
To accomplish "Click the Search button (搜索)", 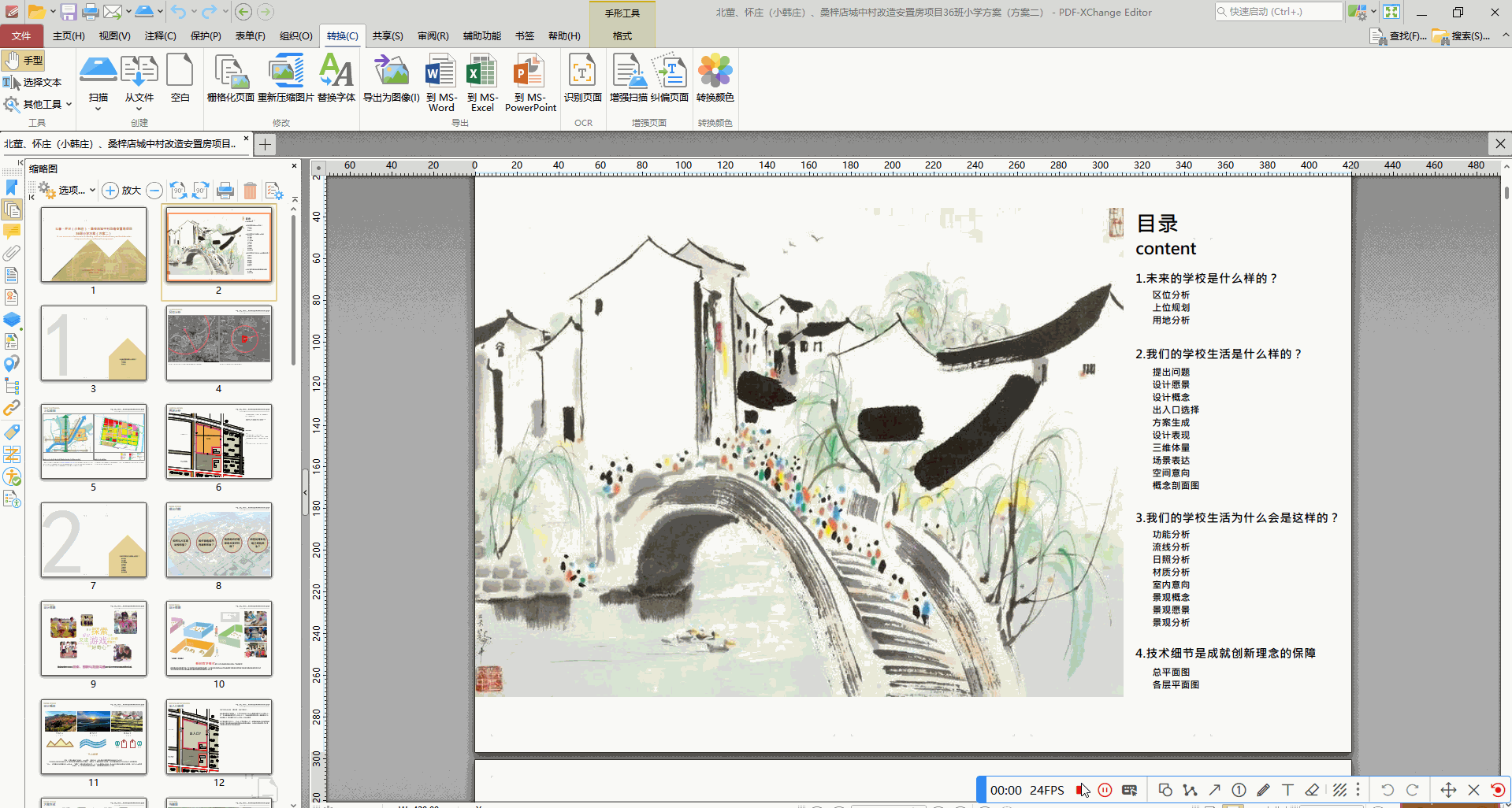I will point(1462,36).
